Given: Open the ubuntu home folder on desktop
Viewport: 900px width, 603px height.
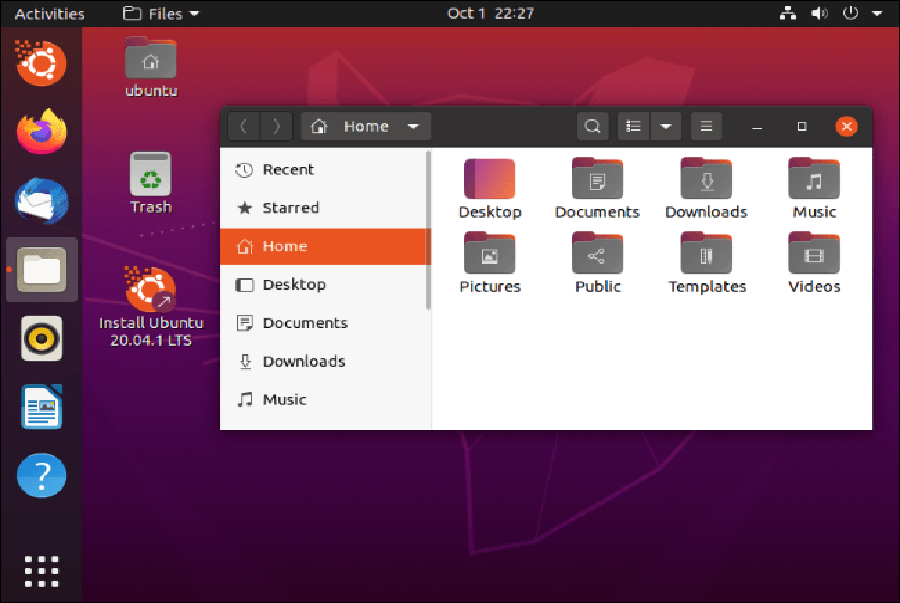Looking at the screenshot, I should pos(150,68).
